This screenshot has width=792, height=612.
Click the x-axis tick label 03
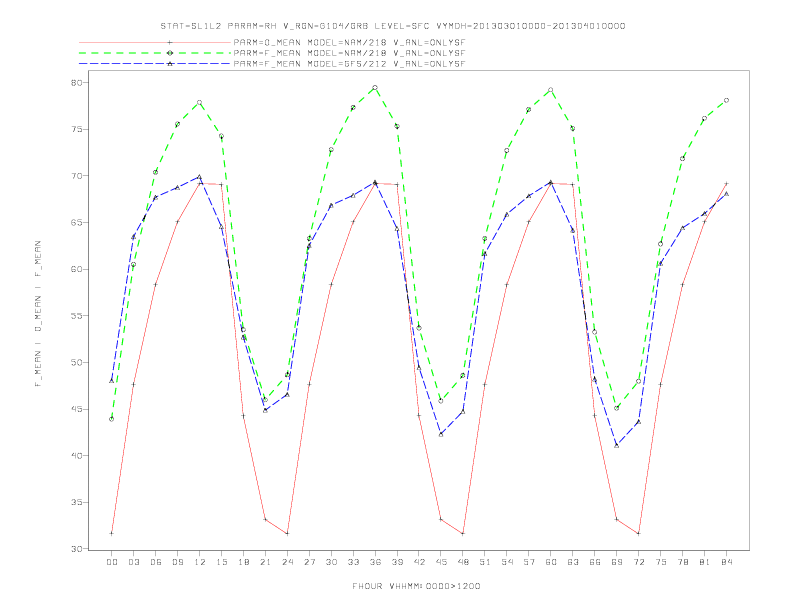point(133,562)
